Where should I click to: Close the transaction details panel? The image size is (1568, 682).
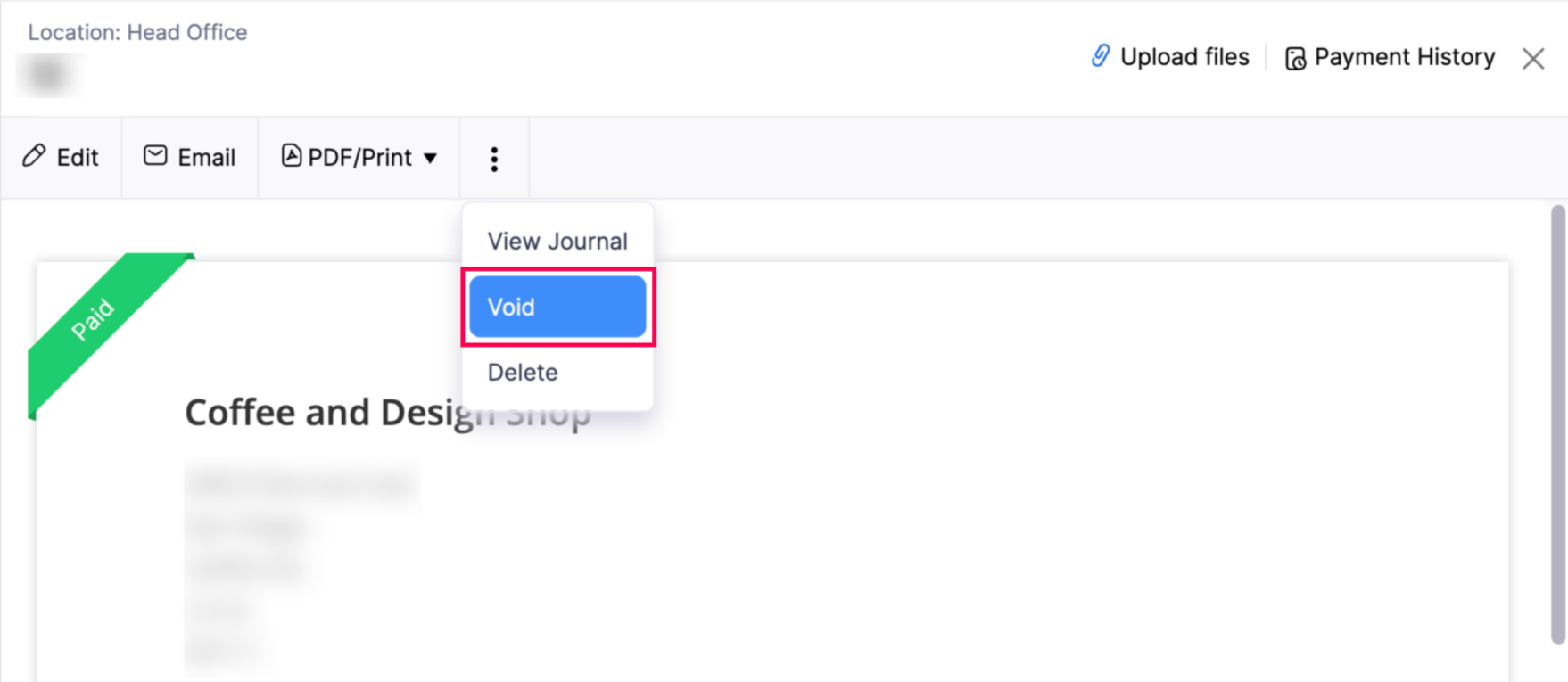click(x=1533, y=59)
